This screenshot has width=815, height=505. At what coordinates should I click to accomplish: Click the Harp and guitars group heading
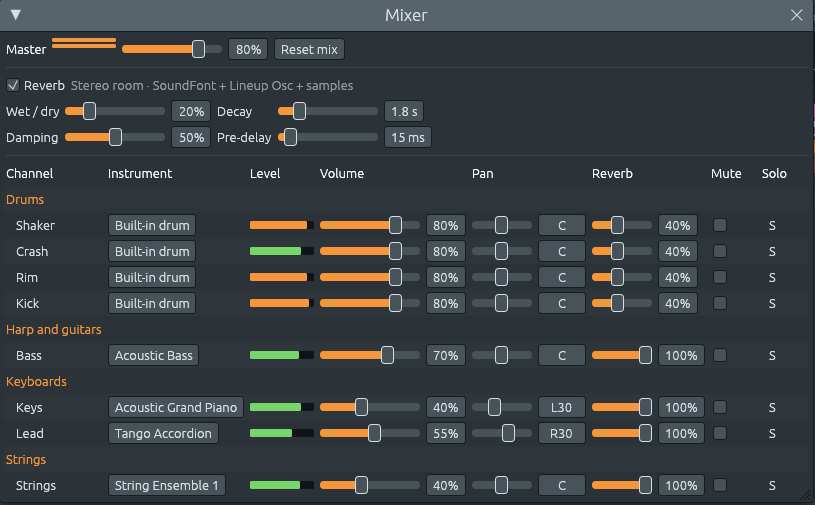pyautogui.click(x=54, y=329)
